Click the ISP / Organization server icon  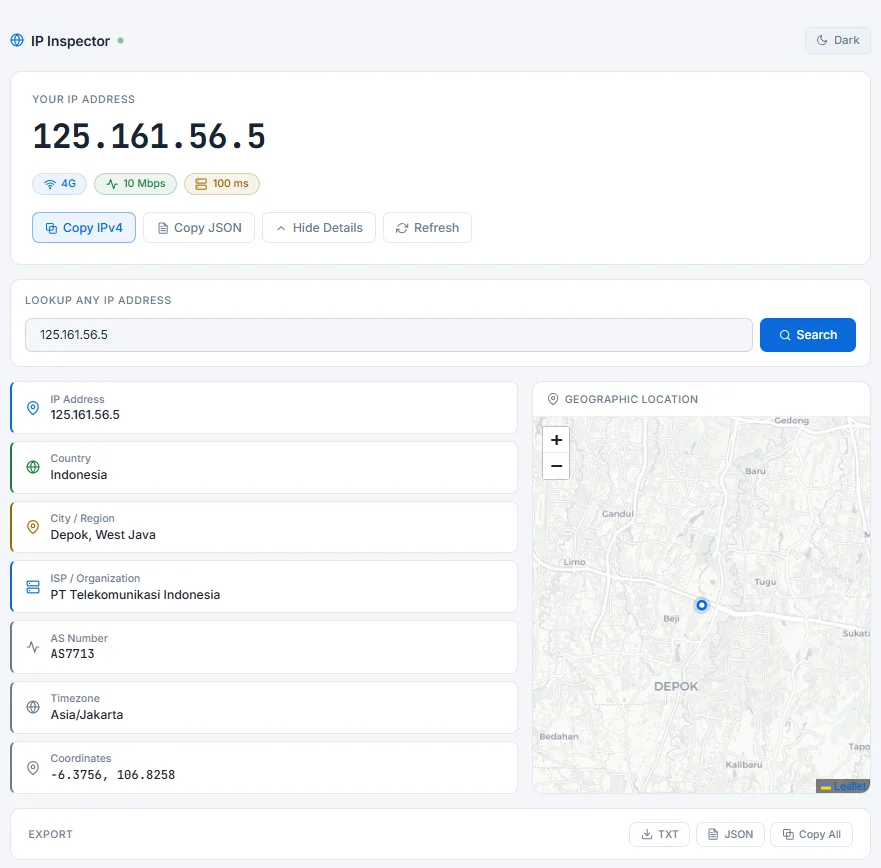pyautogui.click(x=33, y=587)
